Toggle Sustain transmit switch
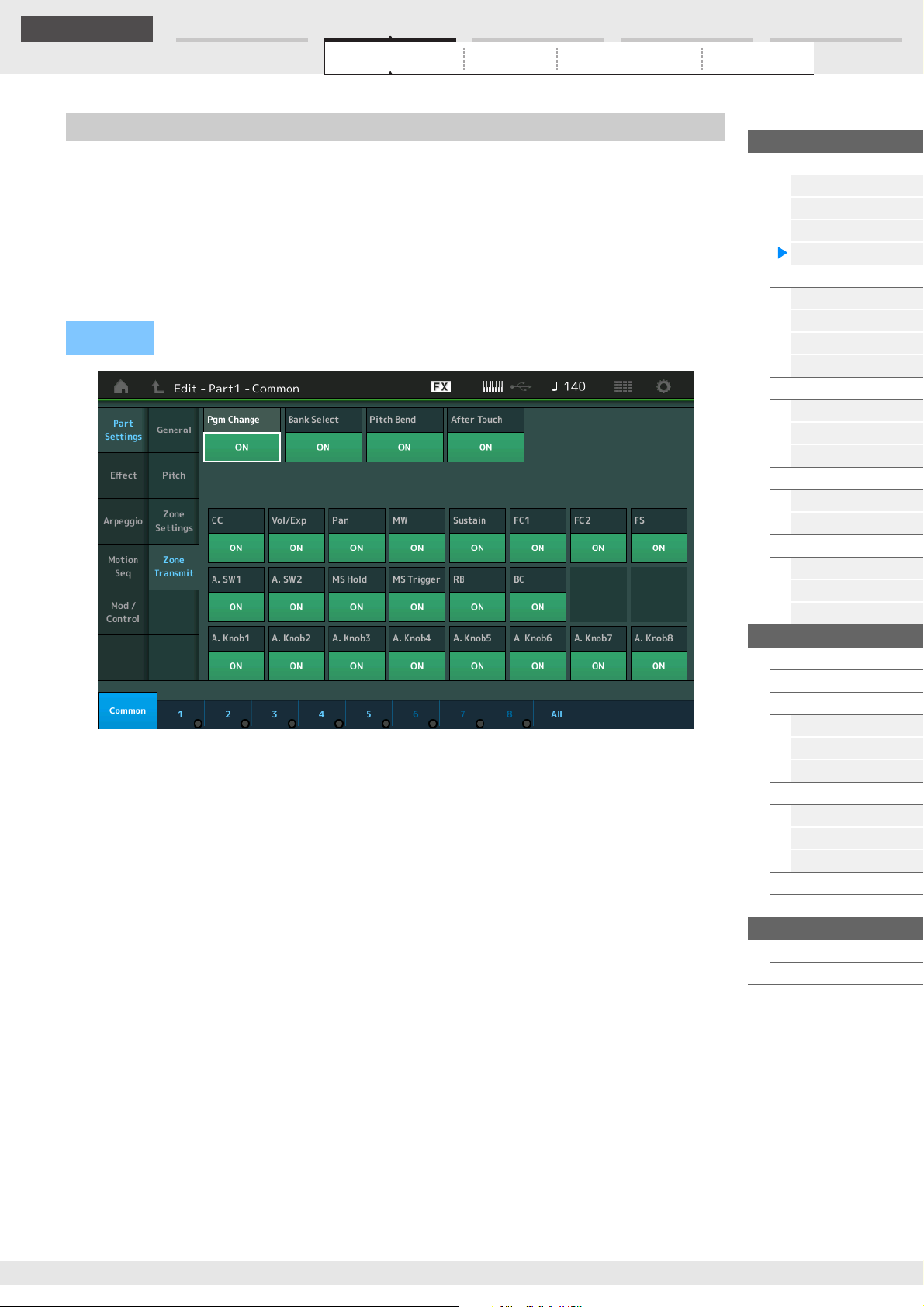The width and height of the screenshot is (924, 1307). point(477,548)
